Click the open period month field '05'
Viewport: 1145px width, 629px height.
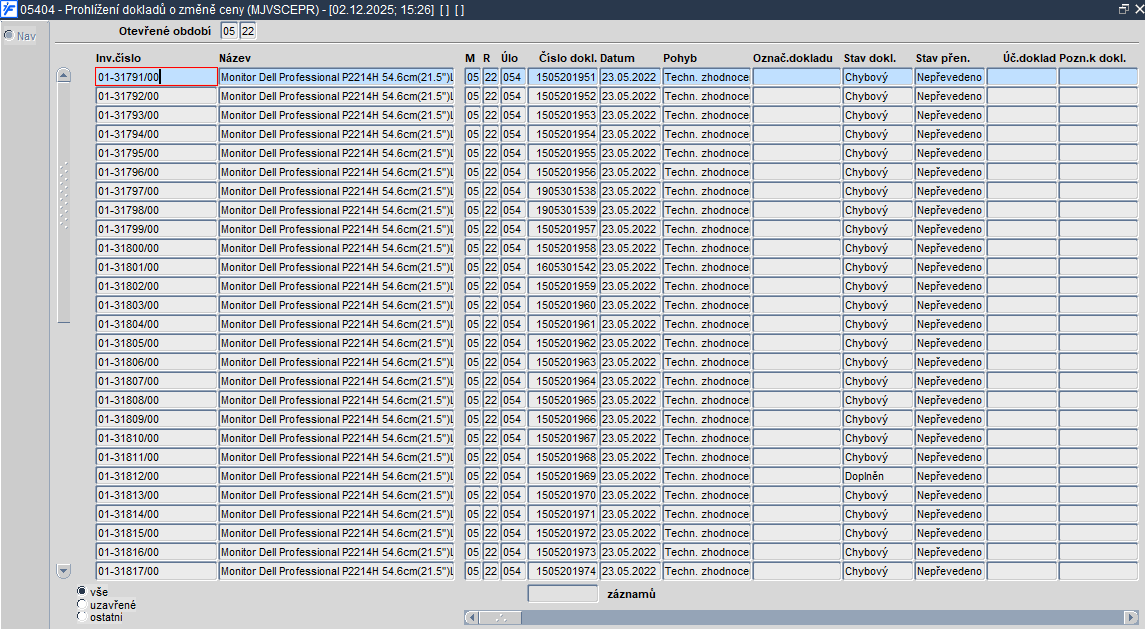(x=229, y=31)
